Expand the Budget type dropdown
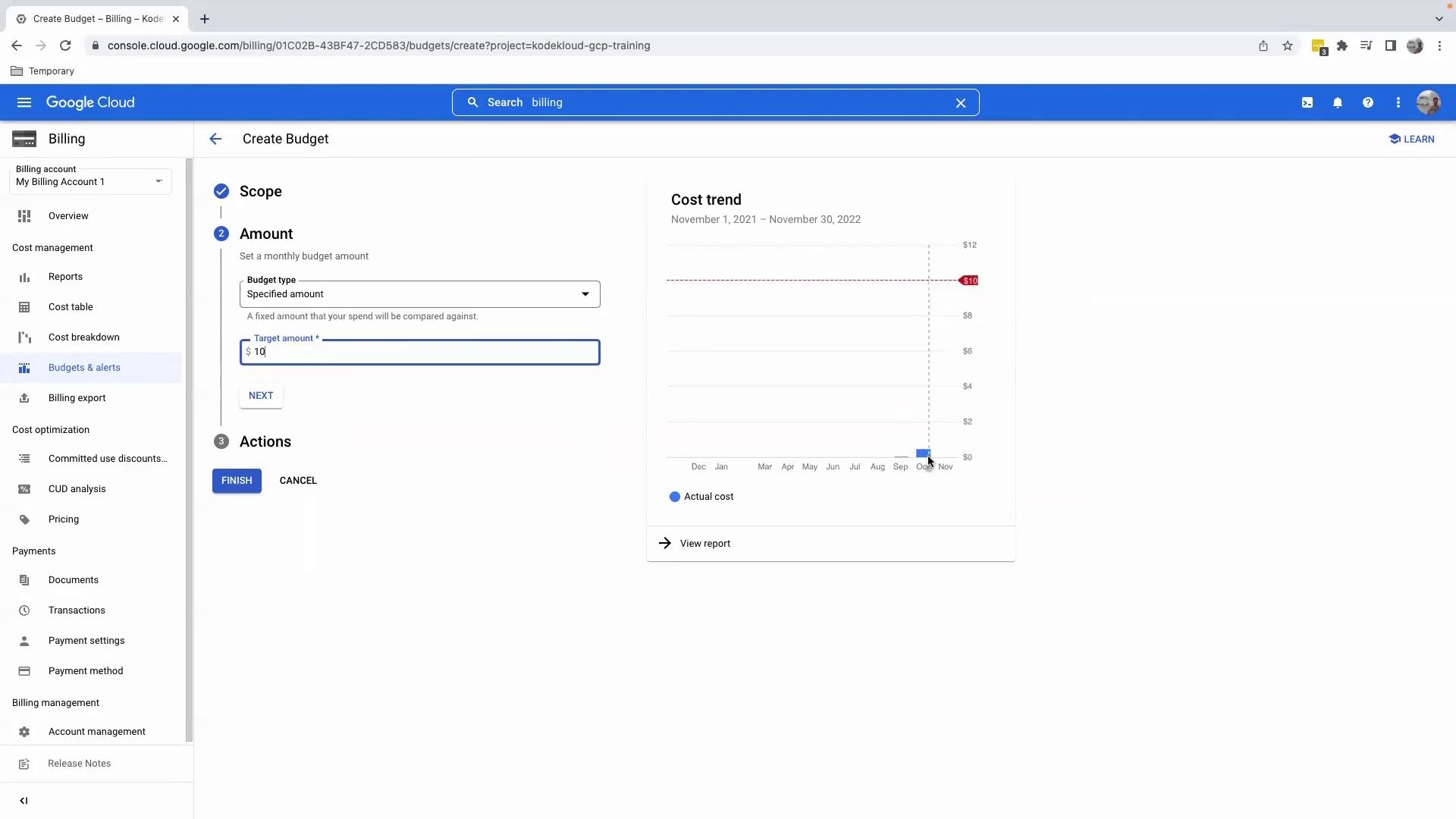 419,294
